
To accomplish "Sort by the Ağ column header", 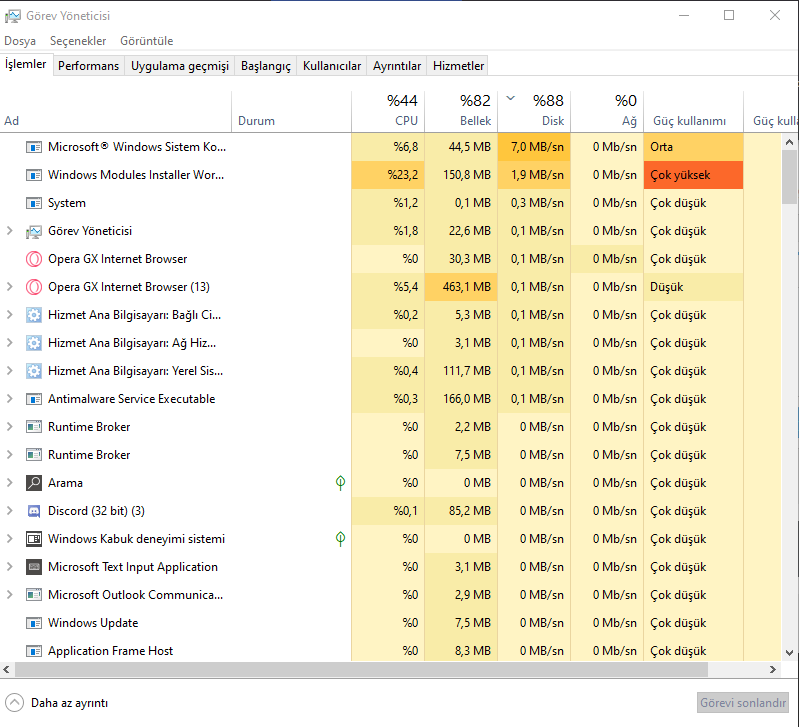I will (607, 111).
